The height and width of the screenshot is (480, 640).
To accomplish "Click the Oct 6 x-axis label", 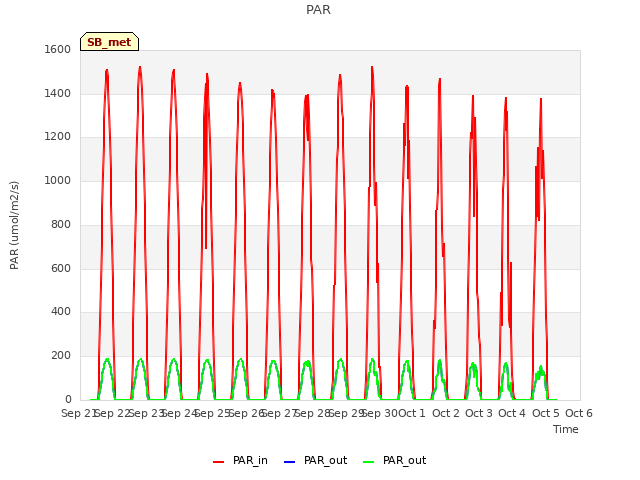I will click(579, 413).
